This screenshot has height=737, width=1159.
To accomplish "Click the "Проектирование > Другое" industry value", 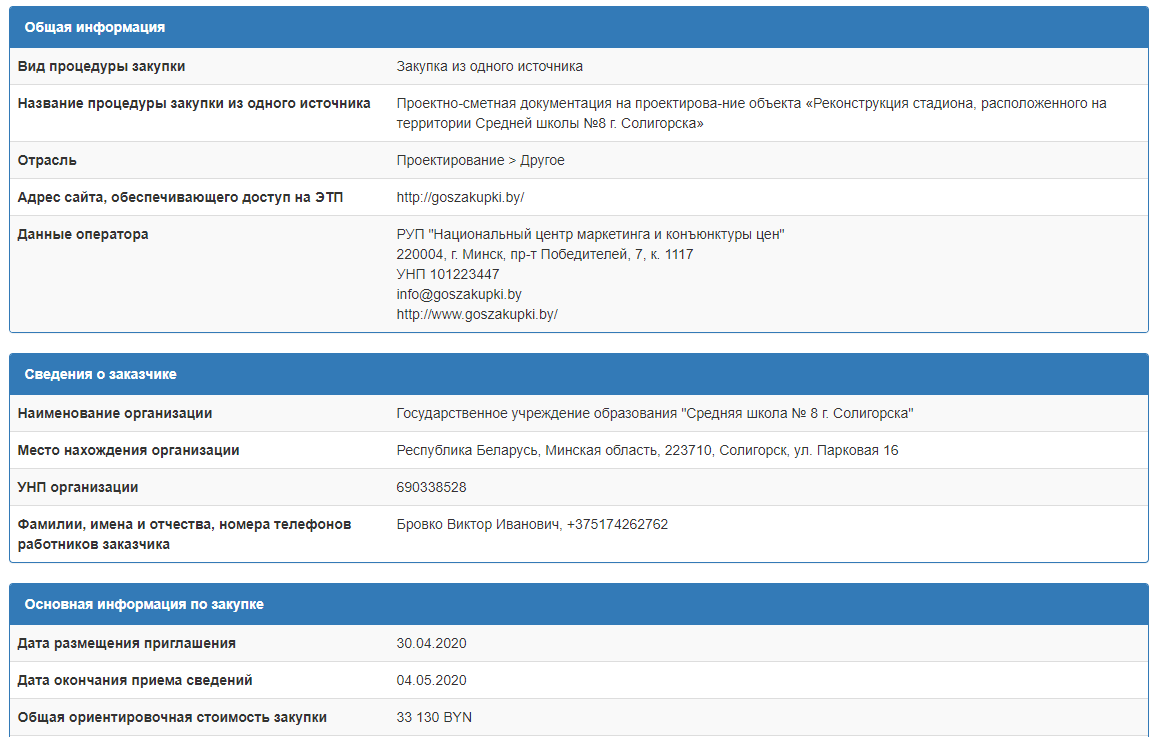I will point(480,160).
